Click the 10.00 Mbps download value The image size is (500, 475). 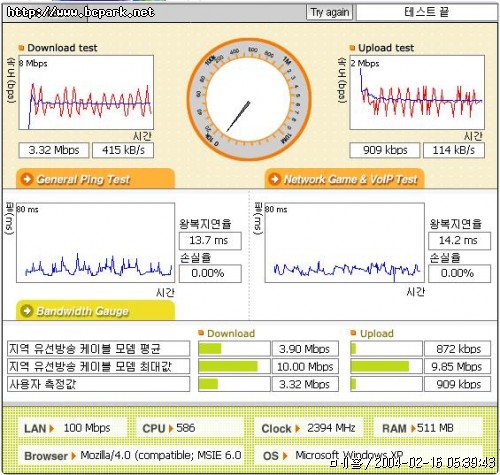pyautogui.click(x=305, y=366)
